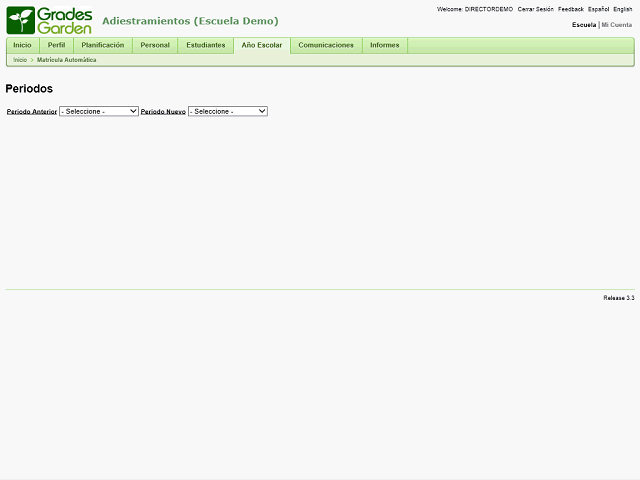Viewport: 640px width, 480px height.
Task: Go to the Estudiantes tab
Action: 206,45
